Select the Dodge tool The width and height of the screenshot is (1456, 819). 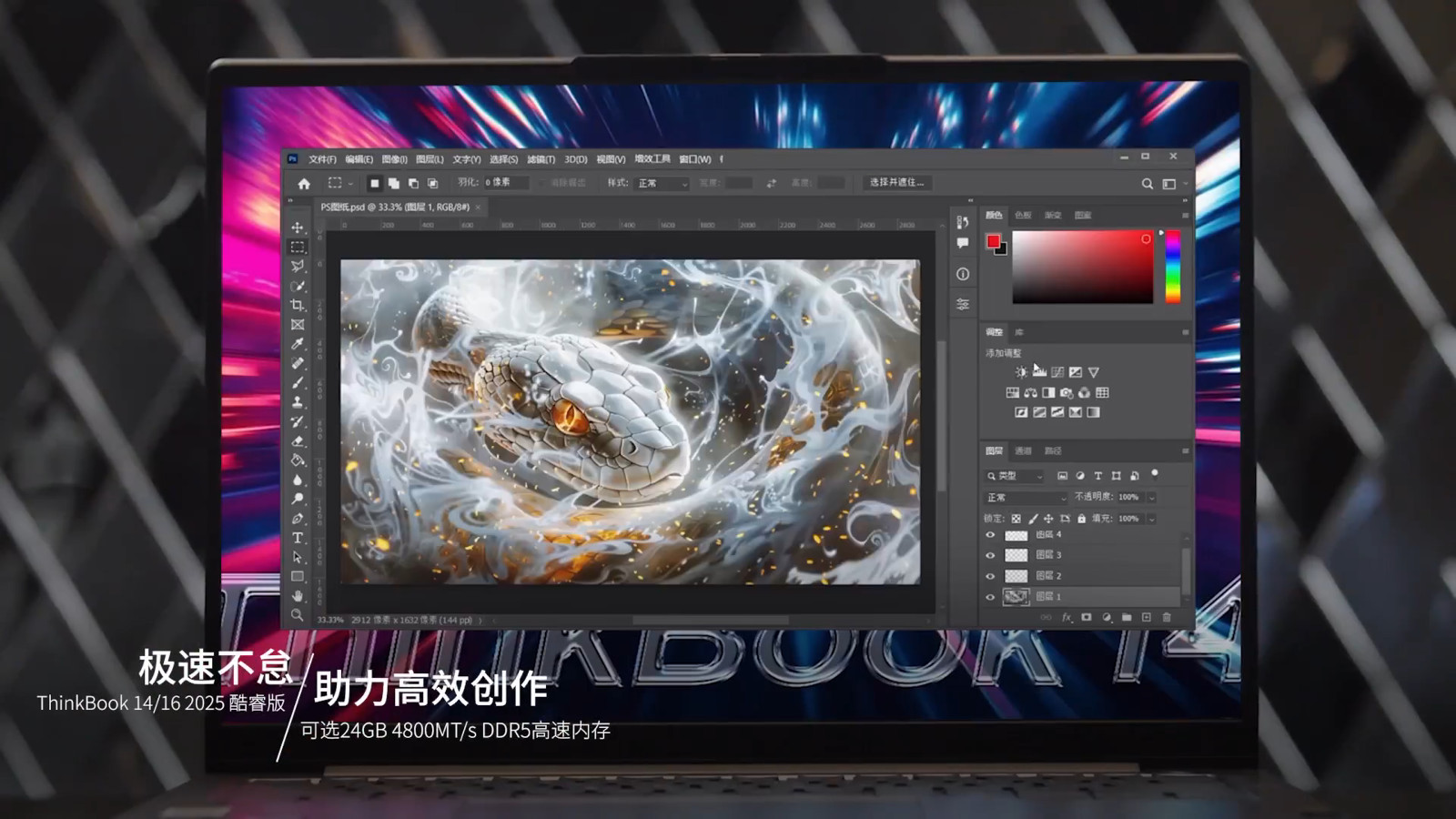point(298,499)
